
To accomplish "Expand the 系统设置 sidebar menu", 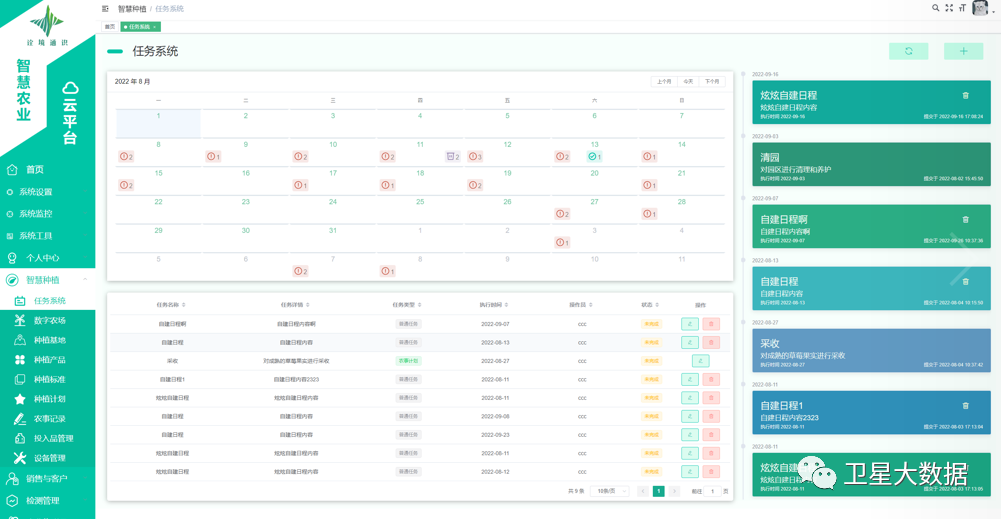I will [x=36, y=192].
